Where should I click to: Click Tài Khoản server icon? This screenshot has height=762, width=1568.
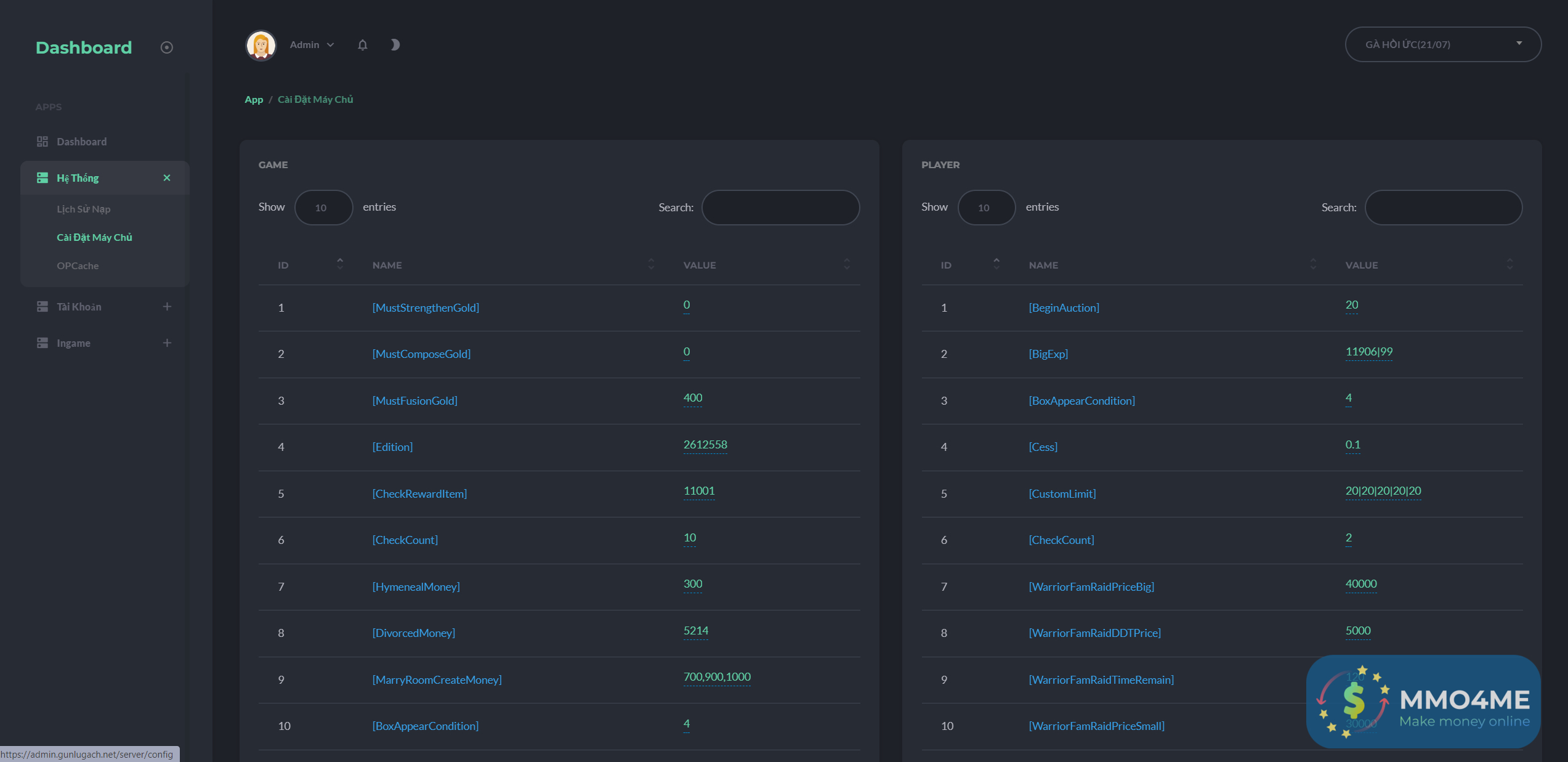pyautogui.click(x=42, y=307)
